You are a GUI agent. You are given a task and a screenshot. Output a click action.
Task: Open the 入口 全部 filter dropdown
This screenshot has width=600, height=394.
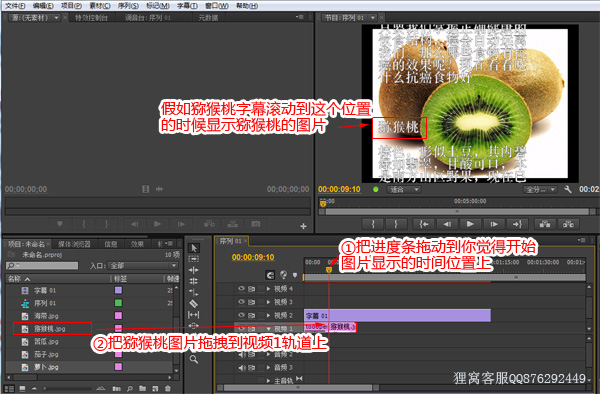(x=143, y=265)
